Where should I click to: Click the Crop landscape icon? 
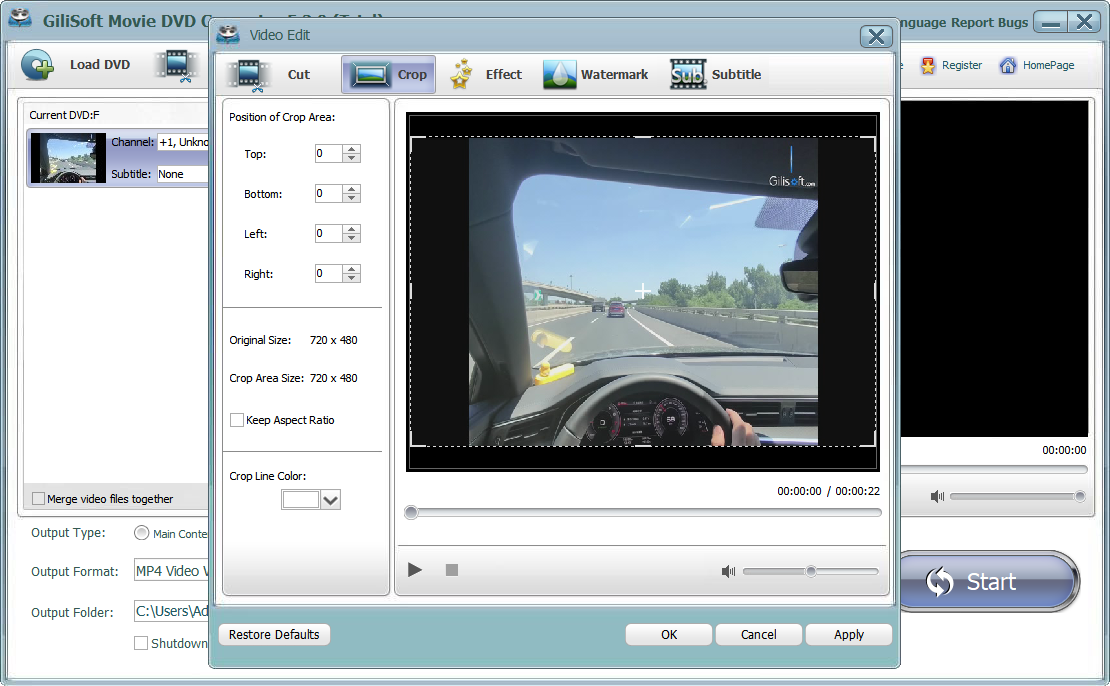(x=371, y=74)
